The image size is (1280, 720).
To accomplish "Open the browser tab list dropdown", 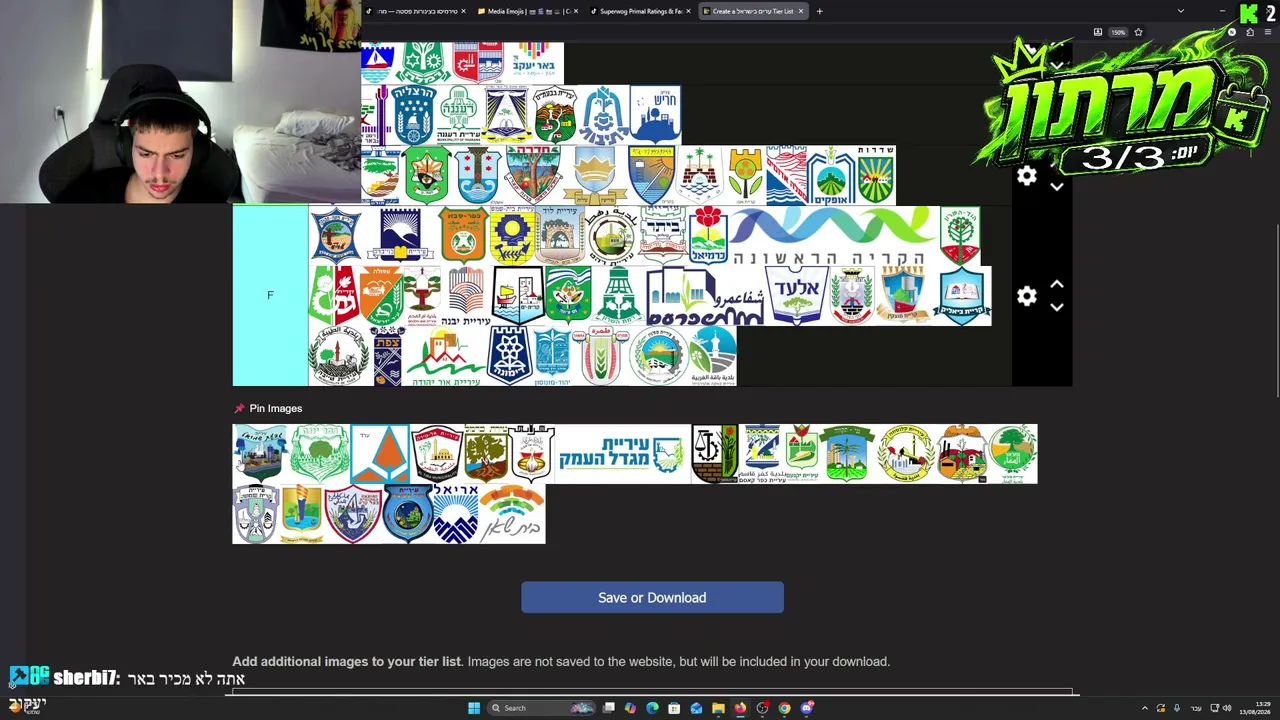I will [1180, 11].
